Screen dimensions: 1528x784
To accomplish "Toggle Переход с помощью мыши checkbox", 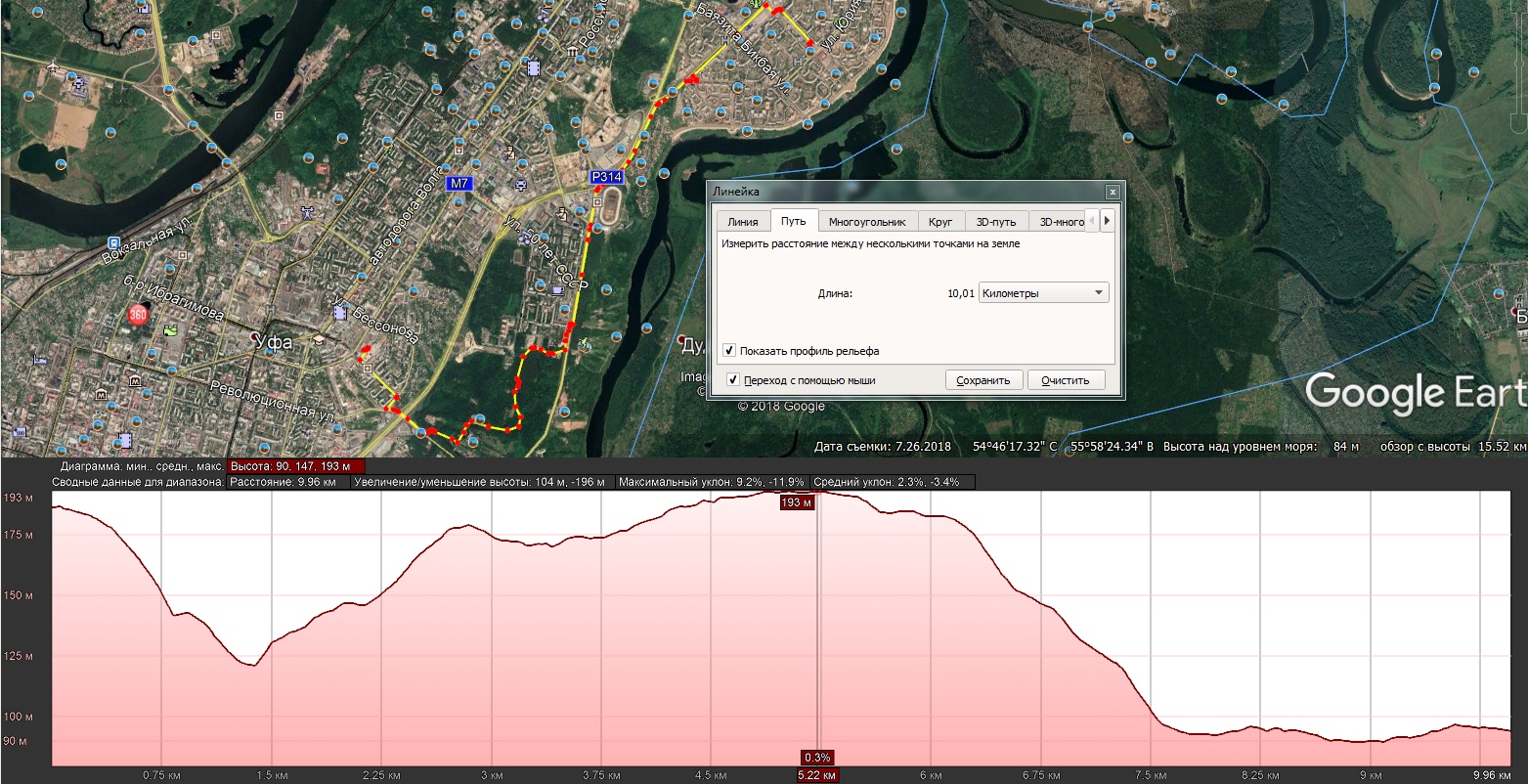I will tap(732, 379).
